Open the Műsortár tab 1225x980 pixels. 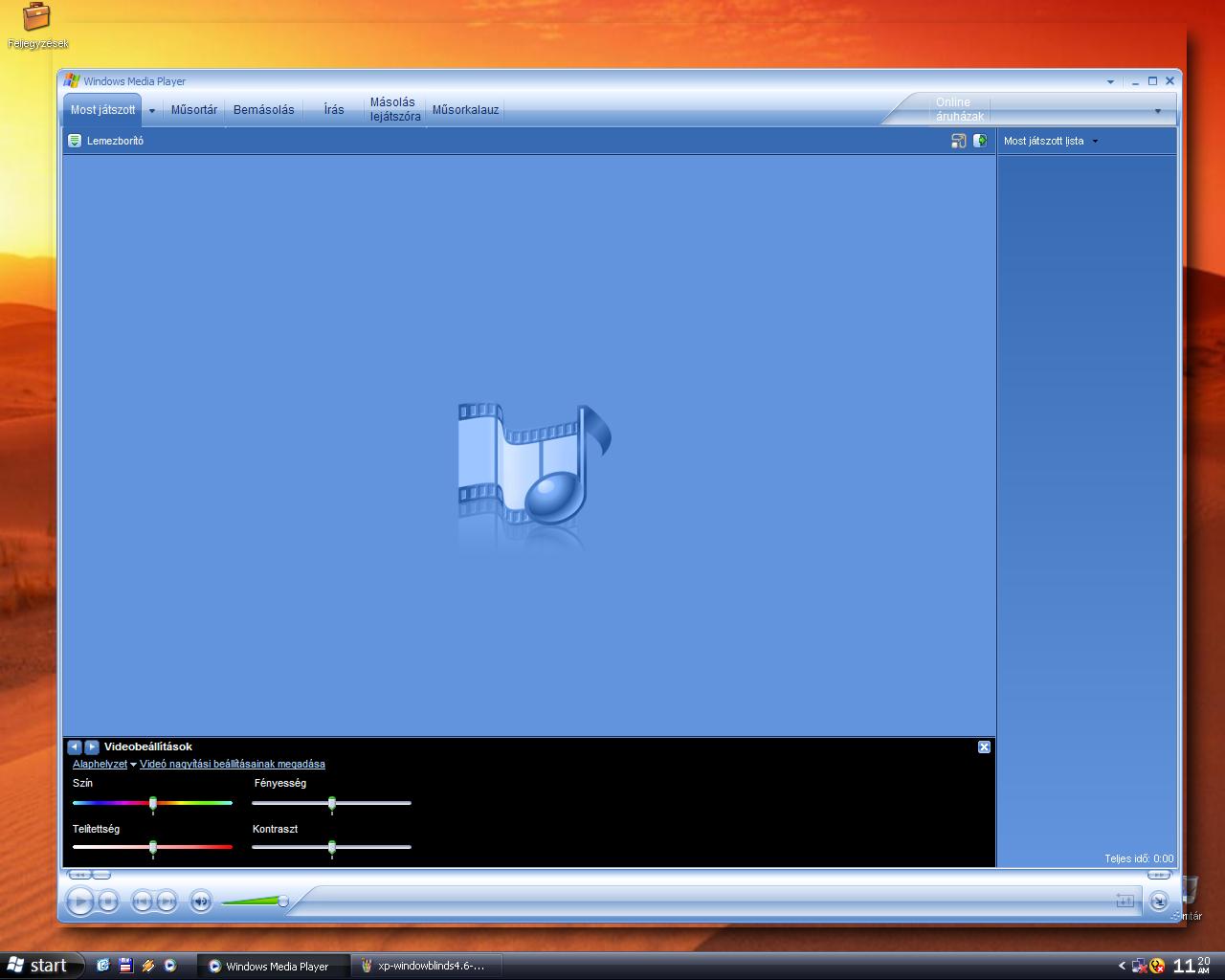pos(194,110)
